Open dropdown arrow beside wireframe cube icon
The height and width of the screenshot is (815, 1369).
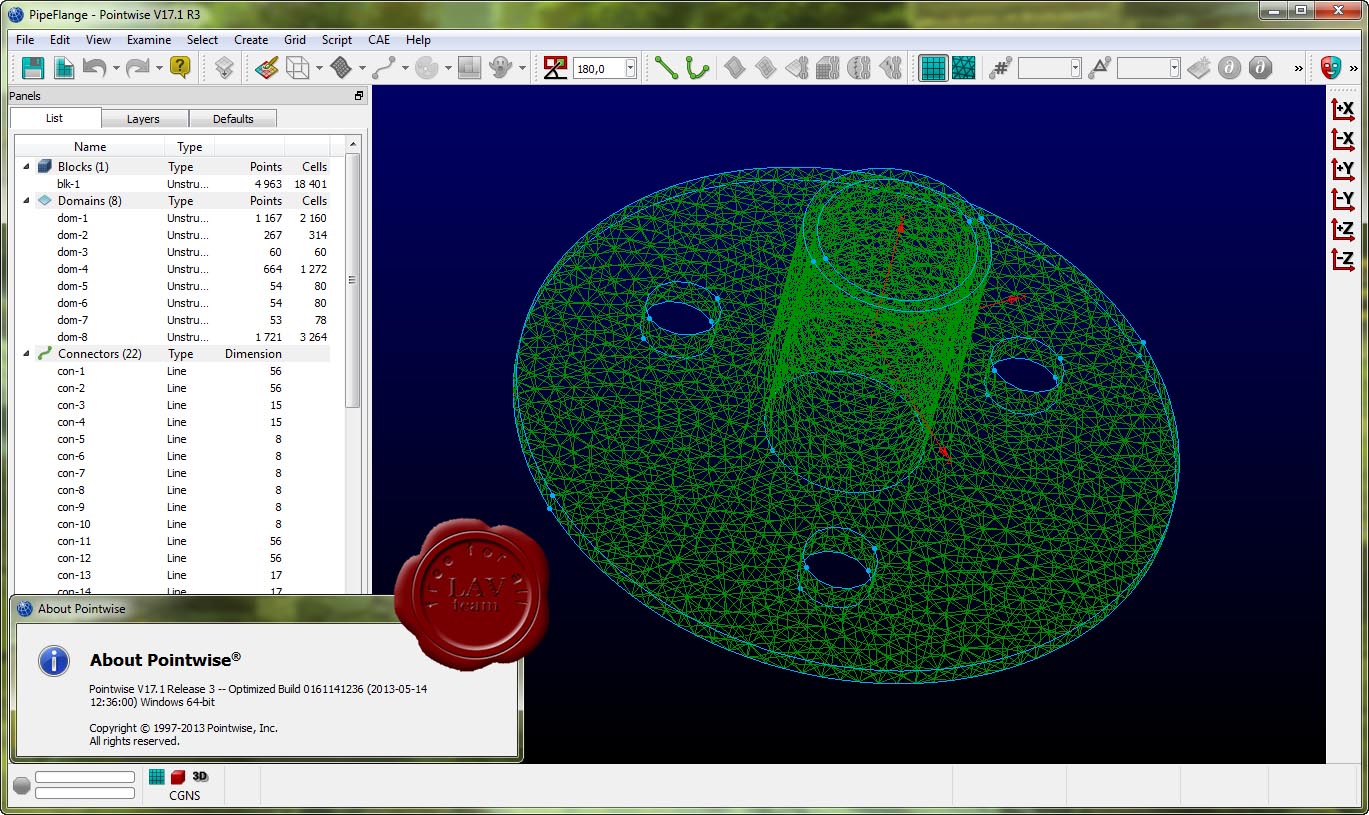point(318,68)
